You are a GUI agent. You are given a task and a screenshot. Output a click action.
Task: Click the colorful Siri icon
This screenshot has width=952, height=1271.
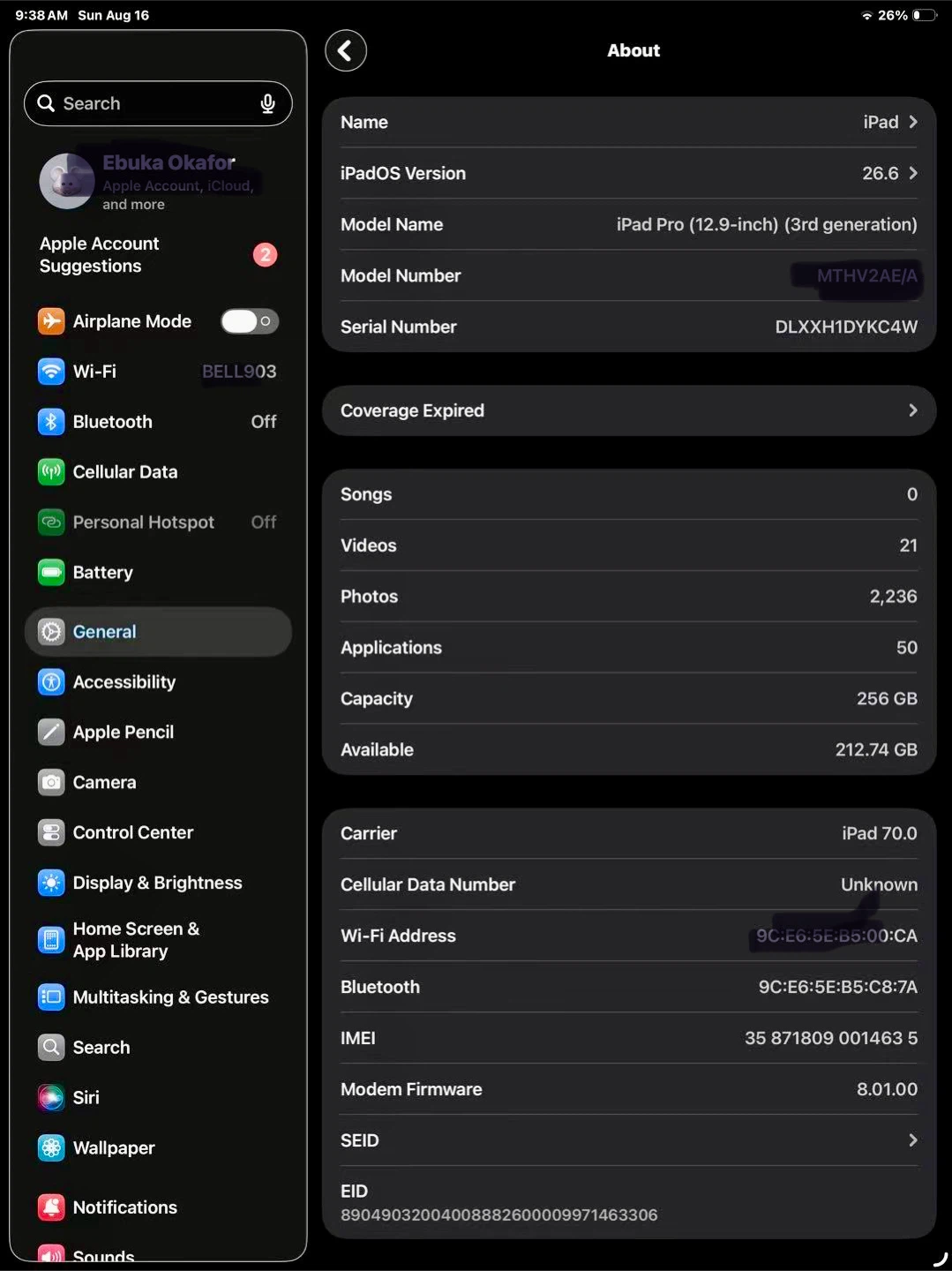(51, 1098)
